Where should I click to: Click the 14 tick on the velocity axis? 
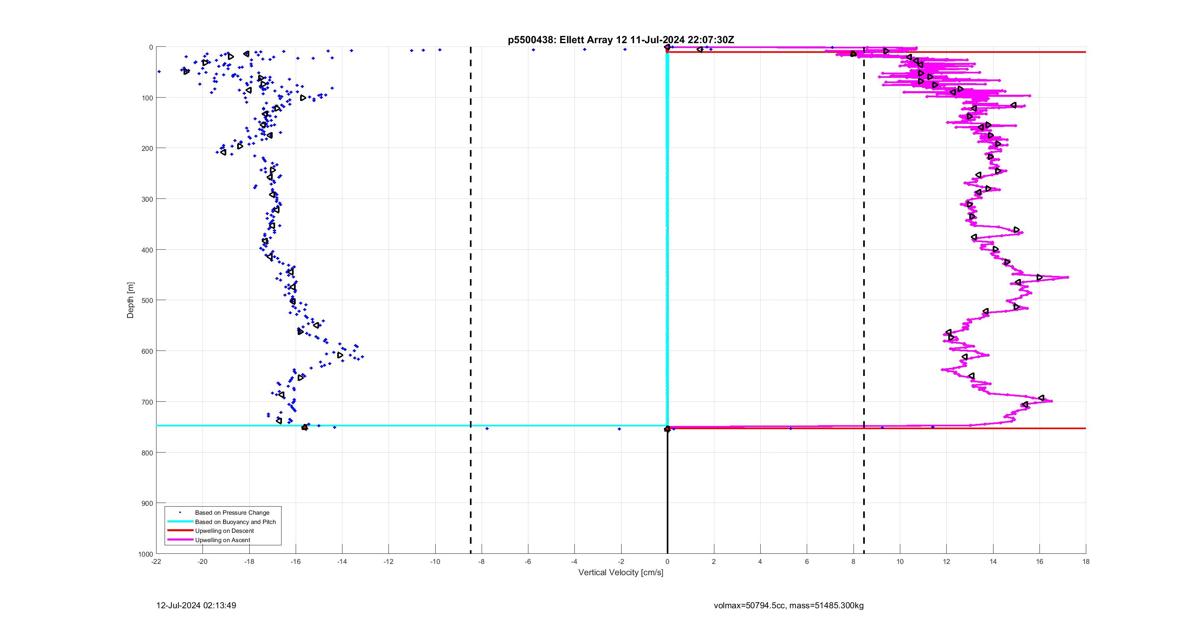tap(993, 562)
